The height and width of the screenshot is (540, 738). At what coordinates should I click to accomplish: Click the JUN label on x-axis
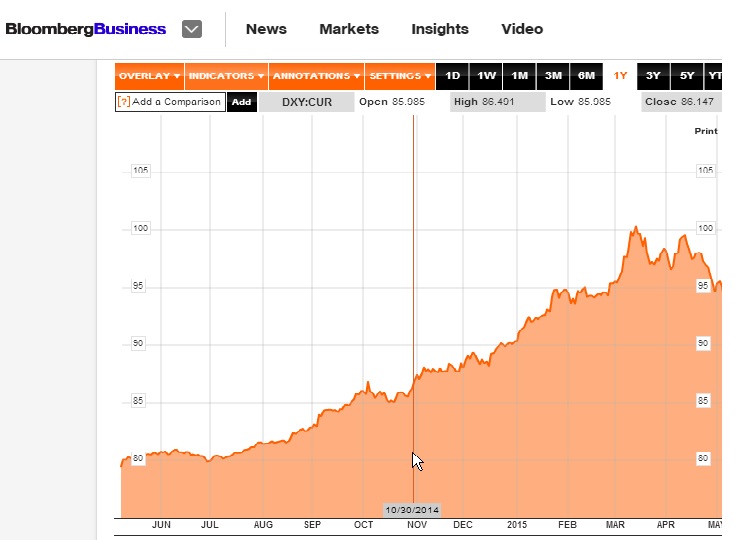click(161, 524)
